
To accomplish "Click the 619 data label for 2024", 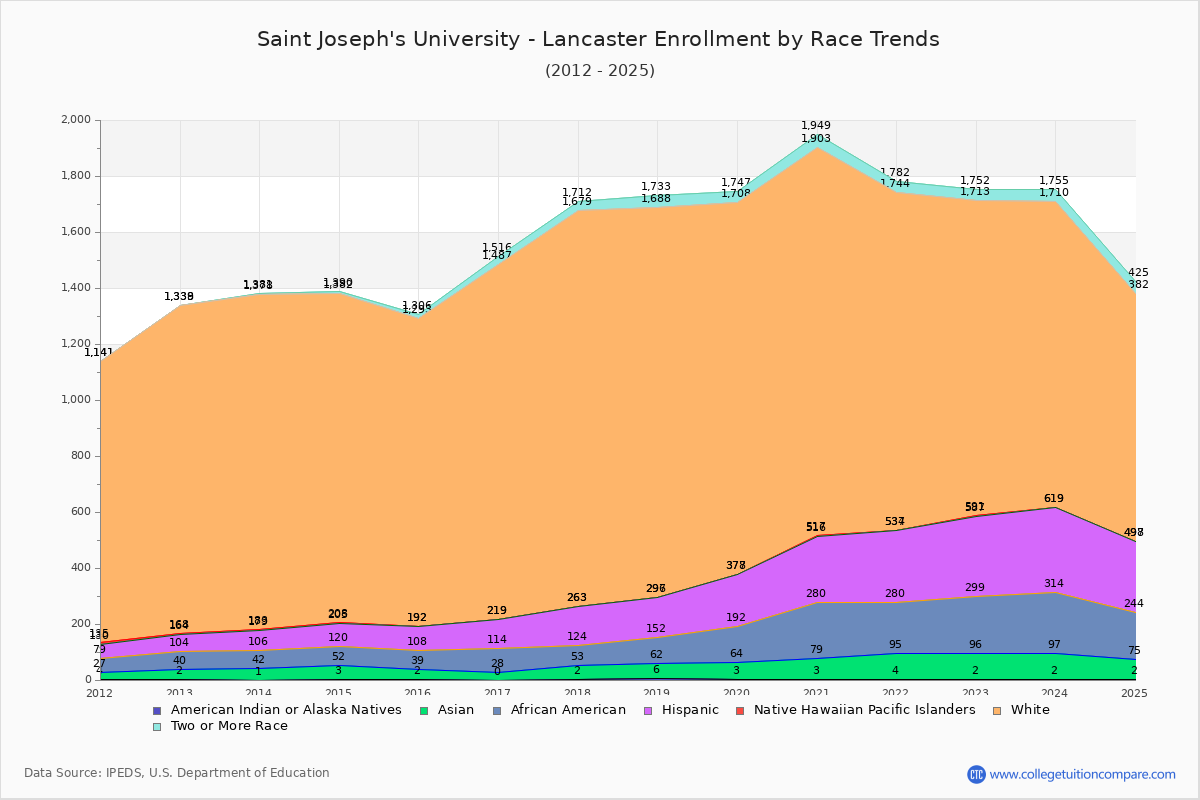I will coord(1054,498).
